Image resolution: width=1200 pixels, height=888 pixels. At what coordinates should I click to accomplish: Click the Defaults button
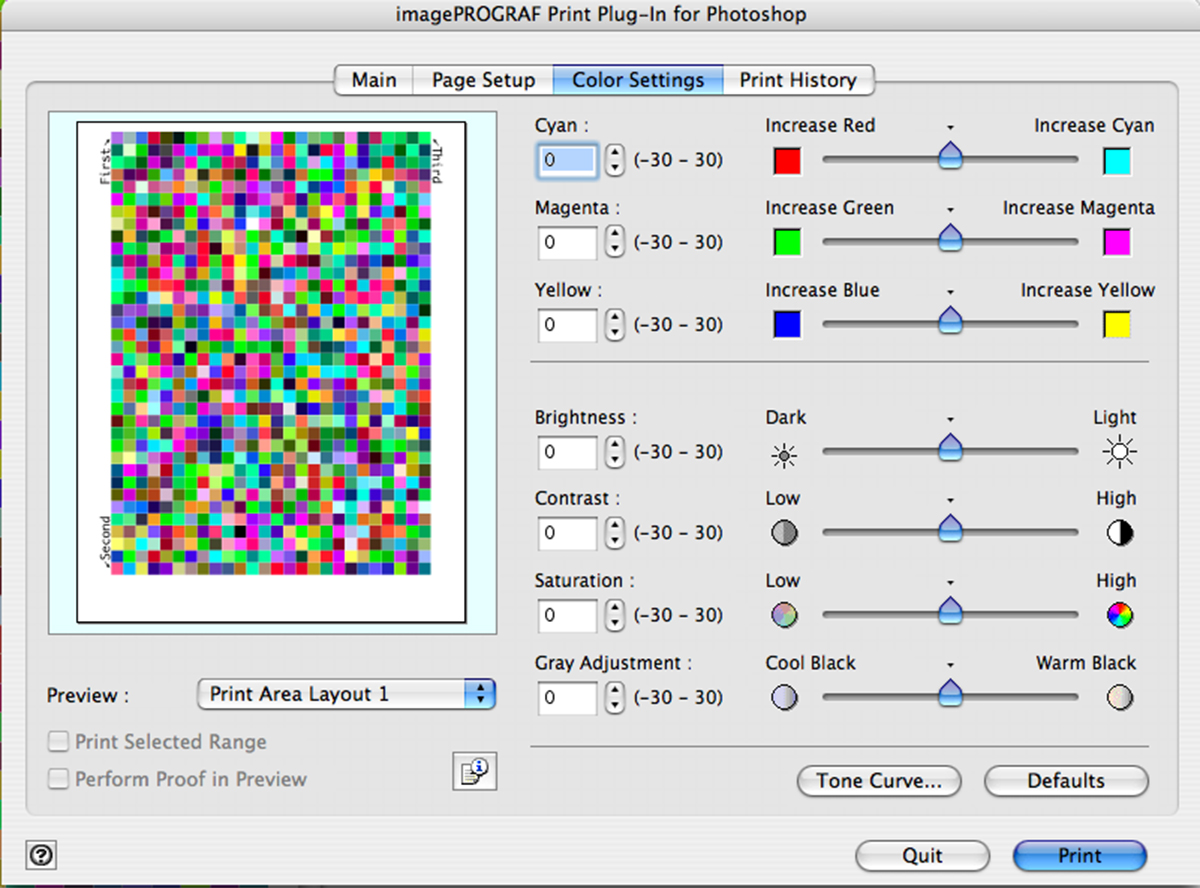coord(1066,781)
